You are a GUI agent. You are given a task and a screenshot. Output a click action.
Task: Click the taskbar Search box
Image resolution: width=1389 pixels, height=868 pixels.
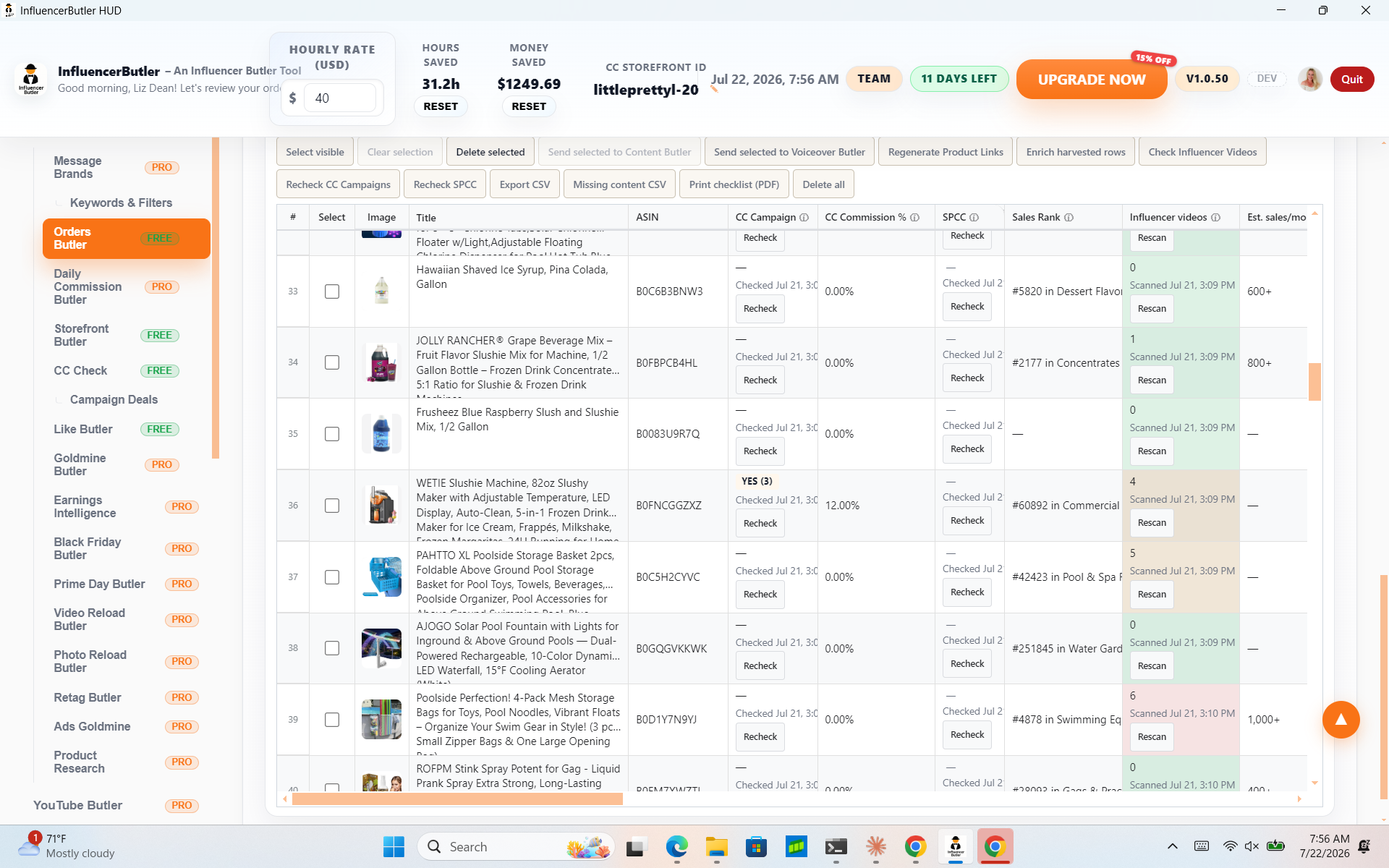point(517,846)
